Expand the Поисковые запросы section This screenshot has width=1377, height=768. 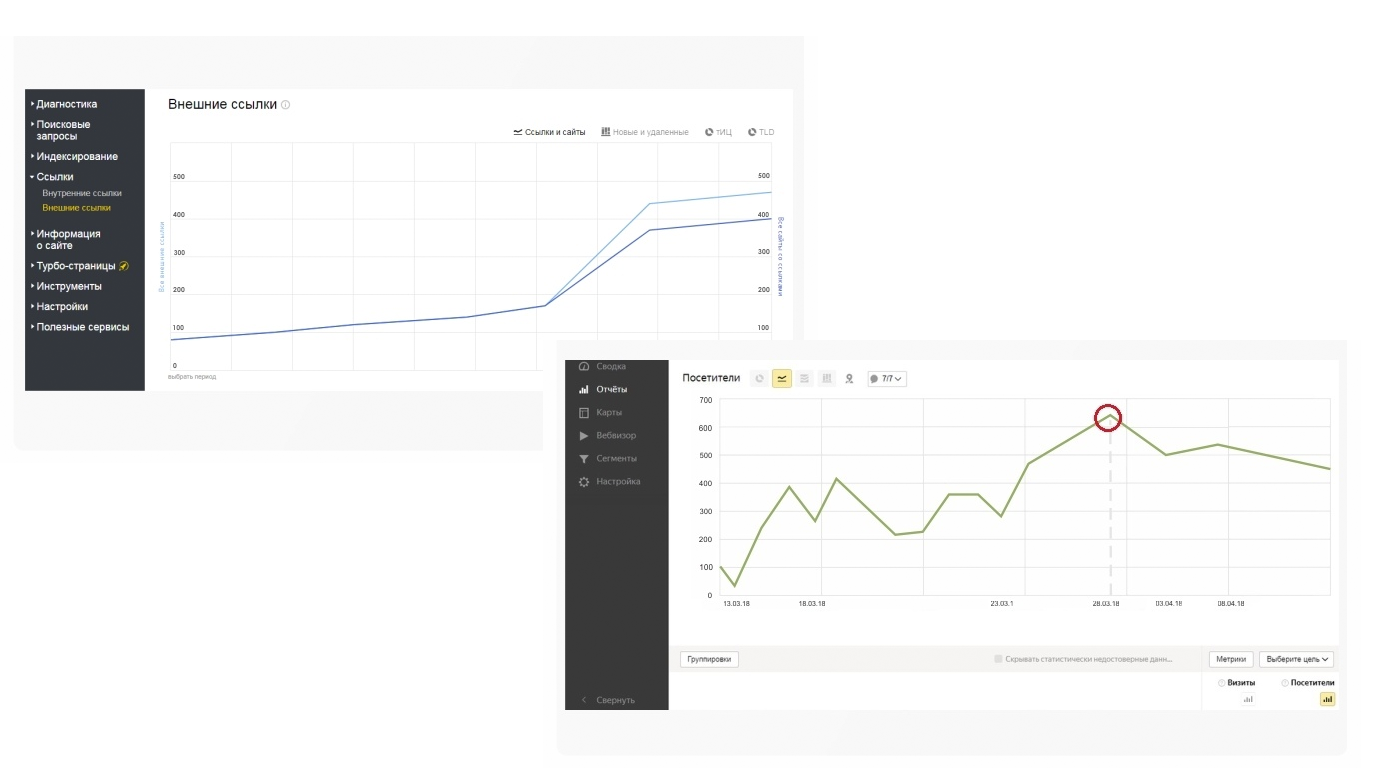point(62,130)
